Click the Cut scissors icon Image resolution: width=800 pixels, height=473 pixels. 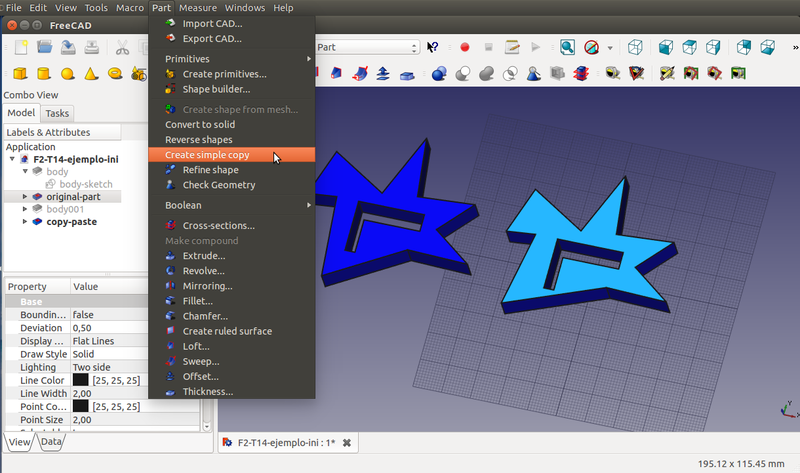[x=122, y=47]
